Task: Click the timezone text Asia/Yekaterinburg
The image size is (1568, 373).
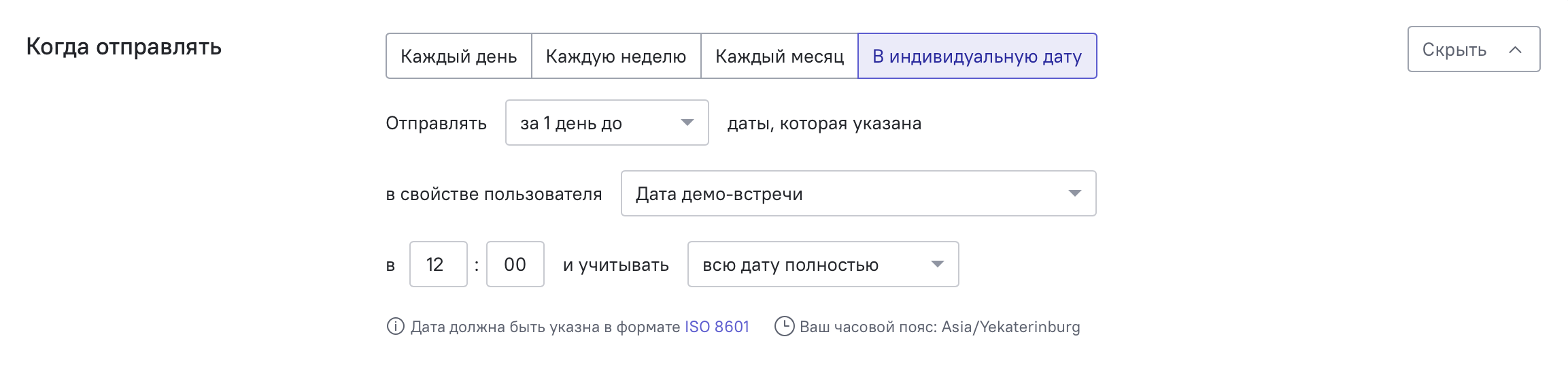Action: click(1010, 327)
